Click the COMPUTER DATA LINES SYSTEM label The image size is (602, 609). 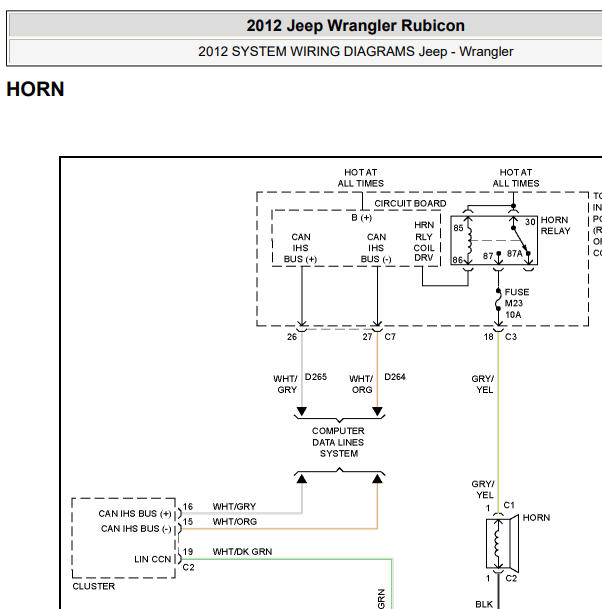click(338, 442)
